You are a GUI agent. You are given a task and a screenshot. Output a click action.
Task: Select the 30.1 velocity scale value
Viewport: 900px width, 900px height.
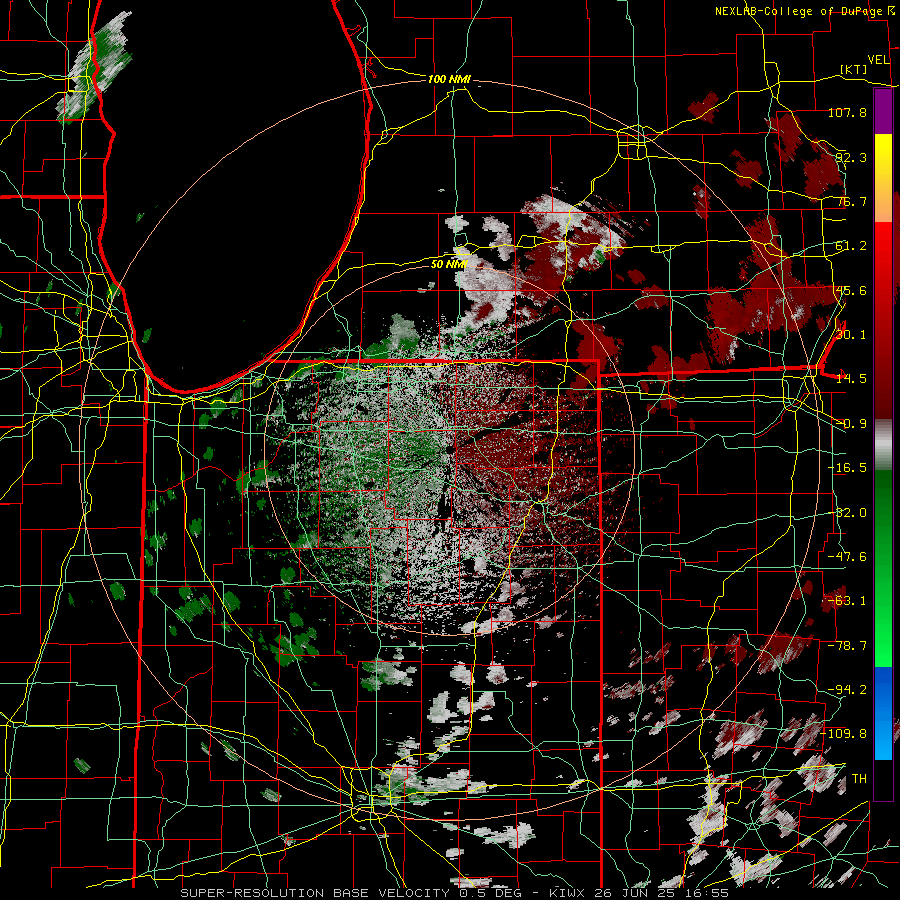pos(851,335)
